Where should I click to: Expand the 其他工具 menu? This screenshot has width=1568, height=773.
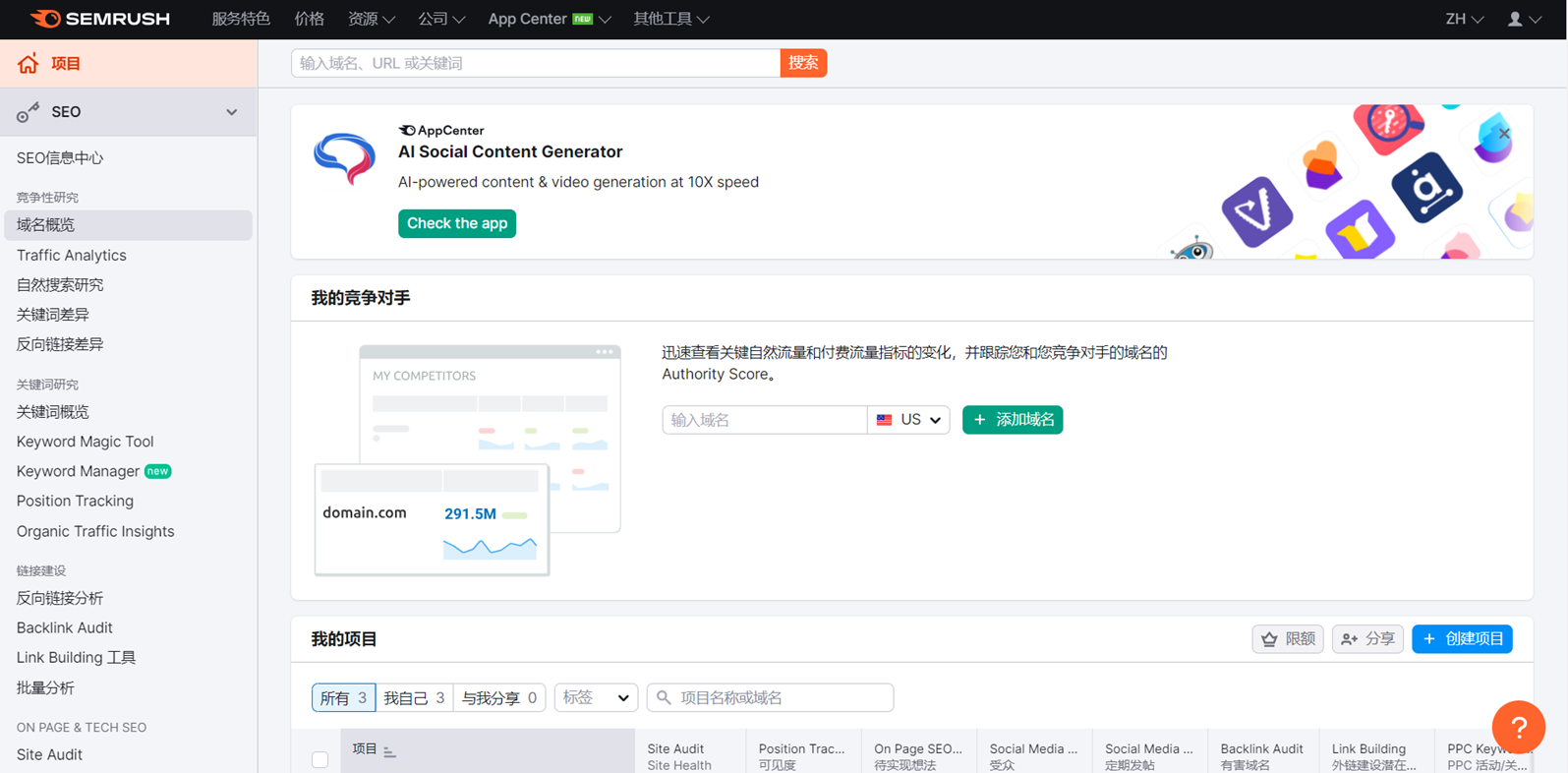[x=671, y=19]
